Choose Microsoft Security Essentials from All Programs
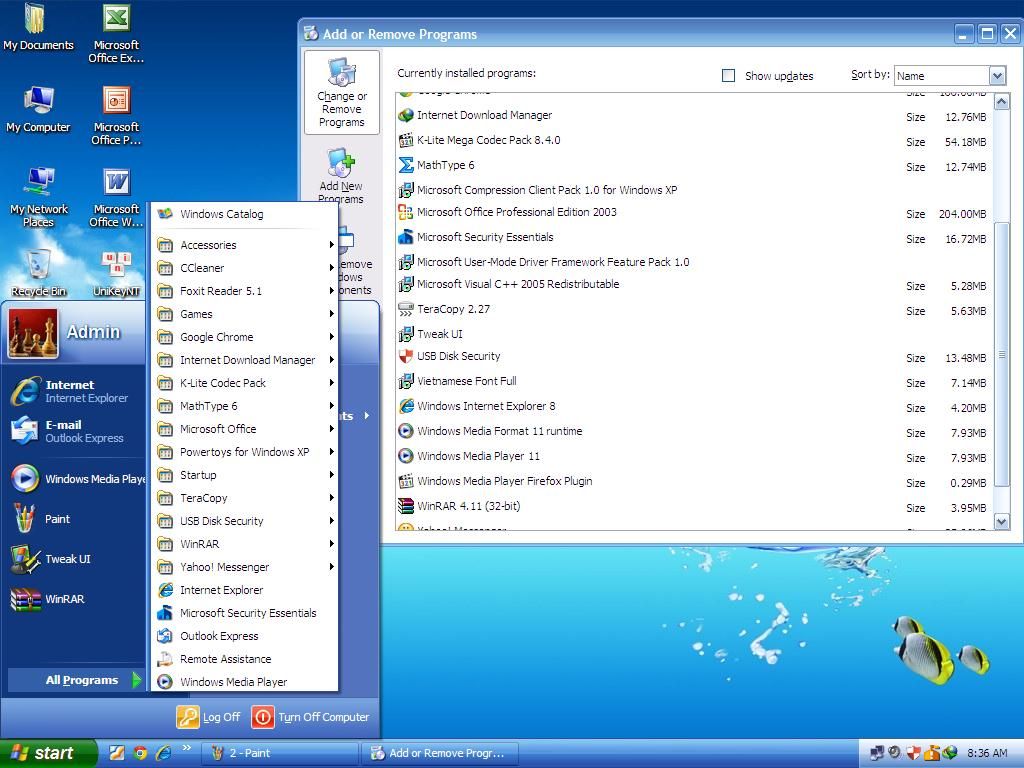 245,613
